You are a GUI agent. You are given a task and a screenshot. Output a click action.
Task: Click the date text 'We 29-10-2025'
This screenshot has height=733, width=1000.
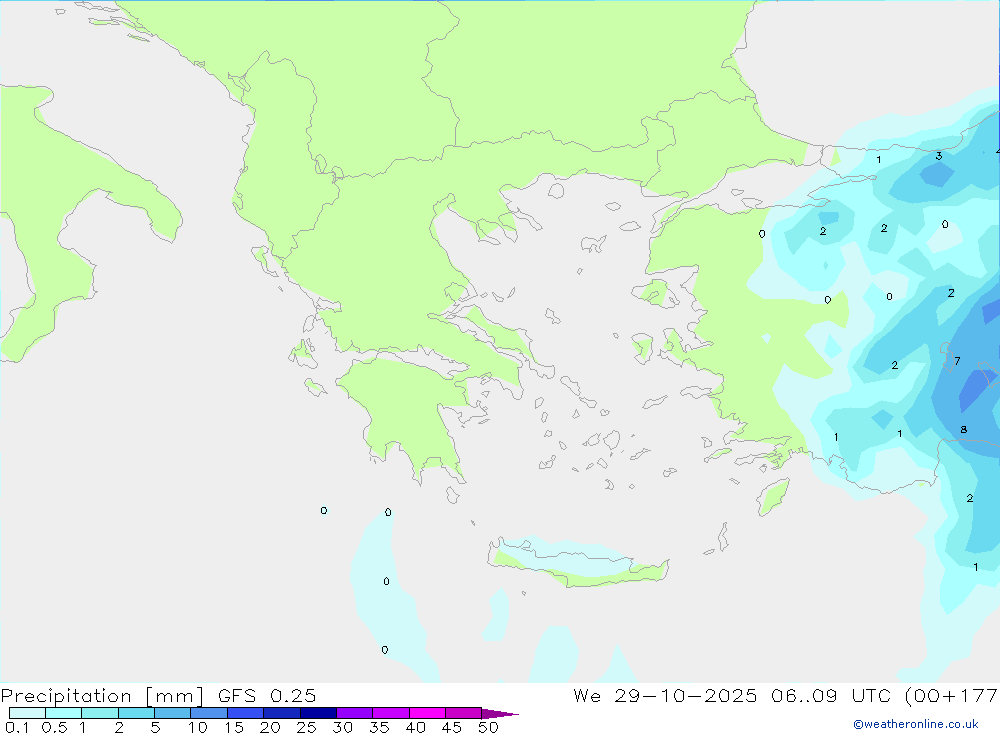(x=665, y=695)
